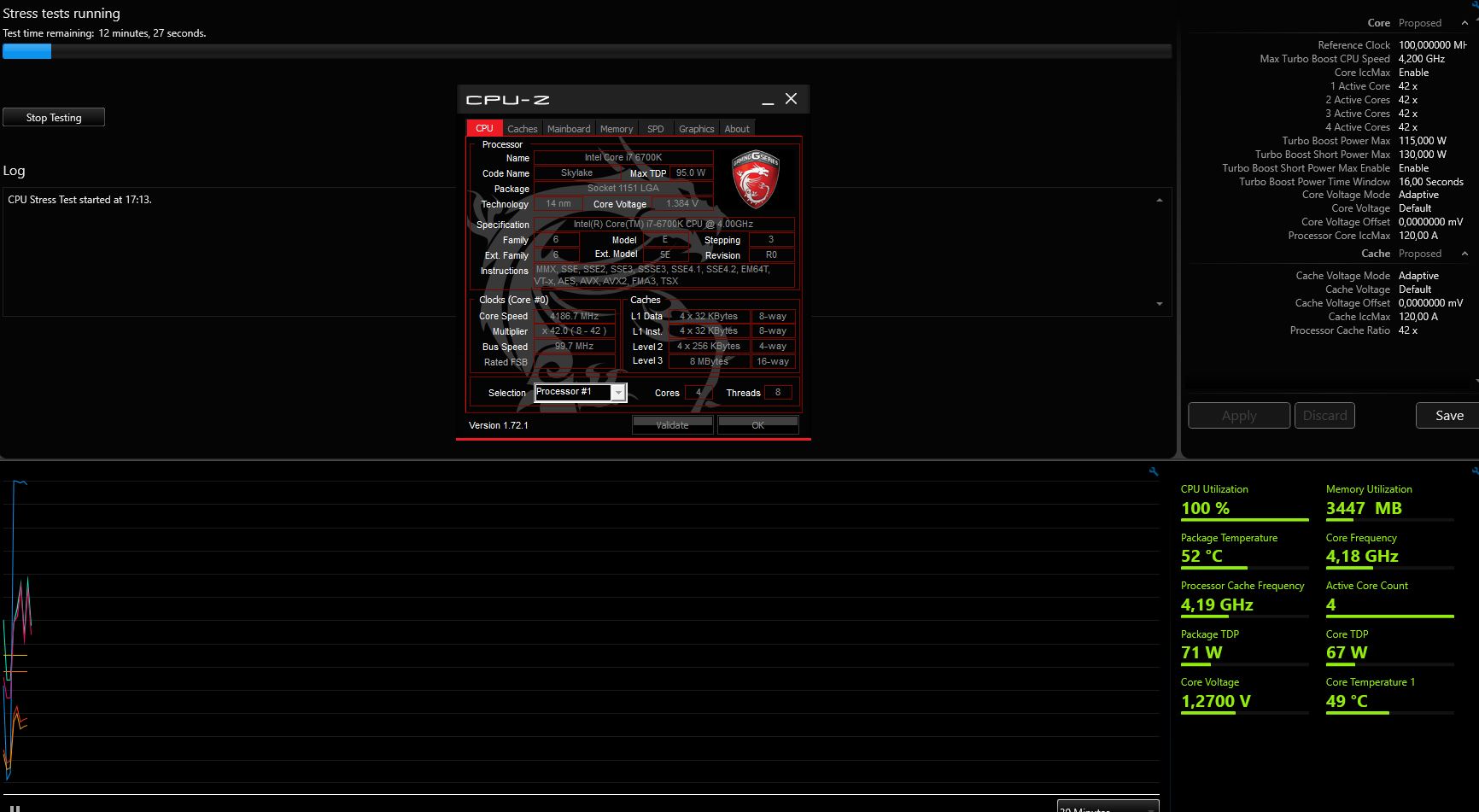1479x812 pixels.
Task: Open the graph time range dropdown
Action: coord(1108,807)
